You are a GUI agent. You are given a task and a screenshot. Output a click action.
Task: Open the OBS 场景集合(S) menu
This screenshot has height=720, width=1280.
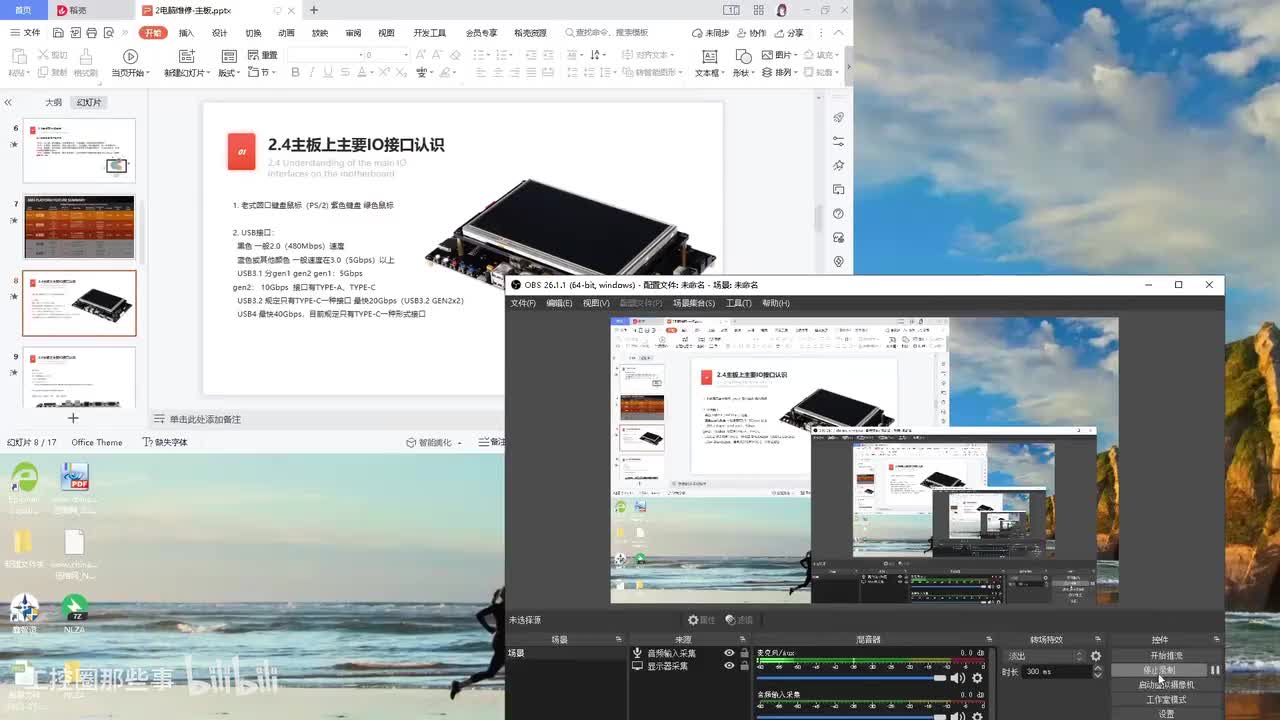tap(693, 303)
